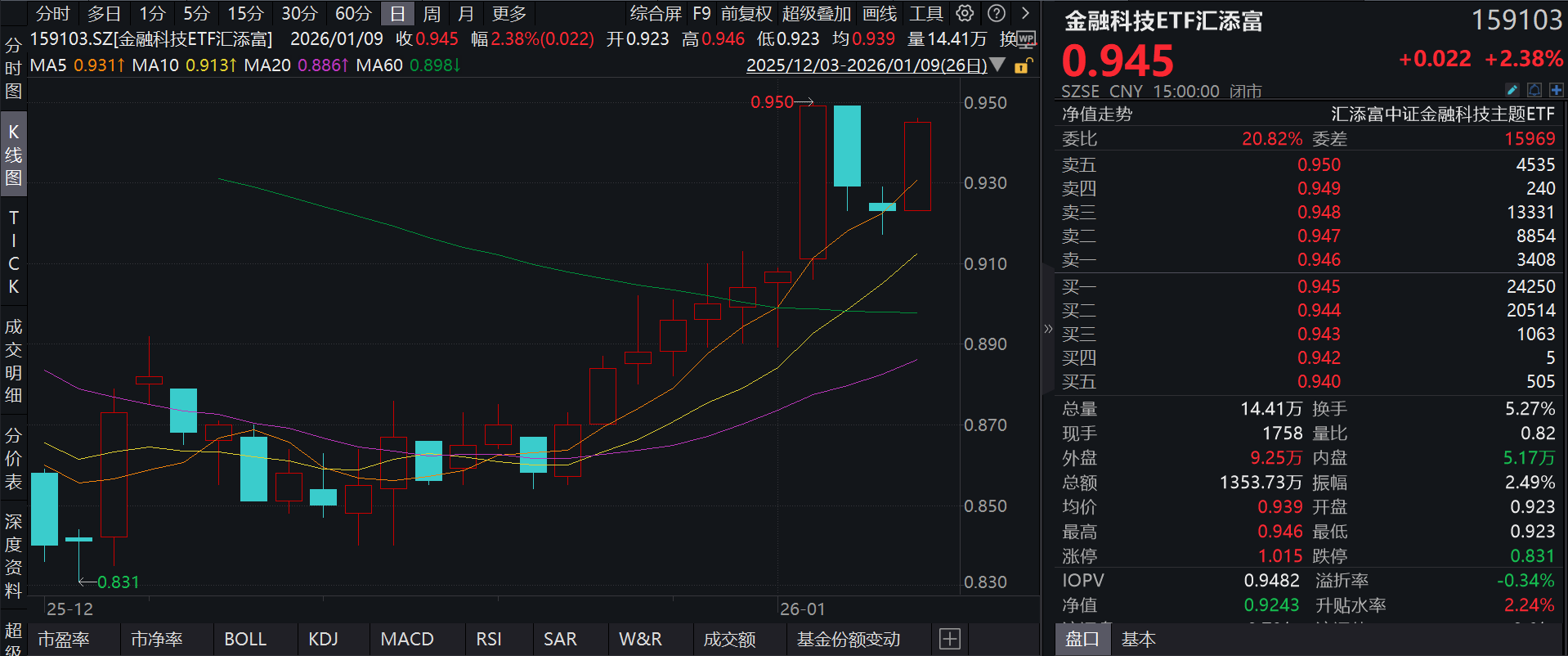1568x656 pixels.
Task: Show the 市净率 indicator
Action: pyautogui.click(x=156, y=639)
